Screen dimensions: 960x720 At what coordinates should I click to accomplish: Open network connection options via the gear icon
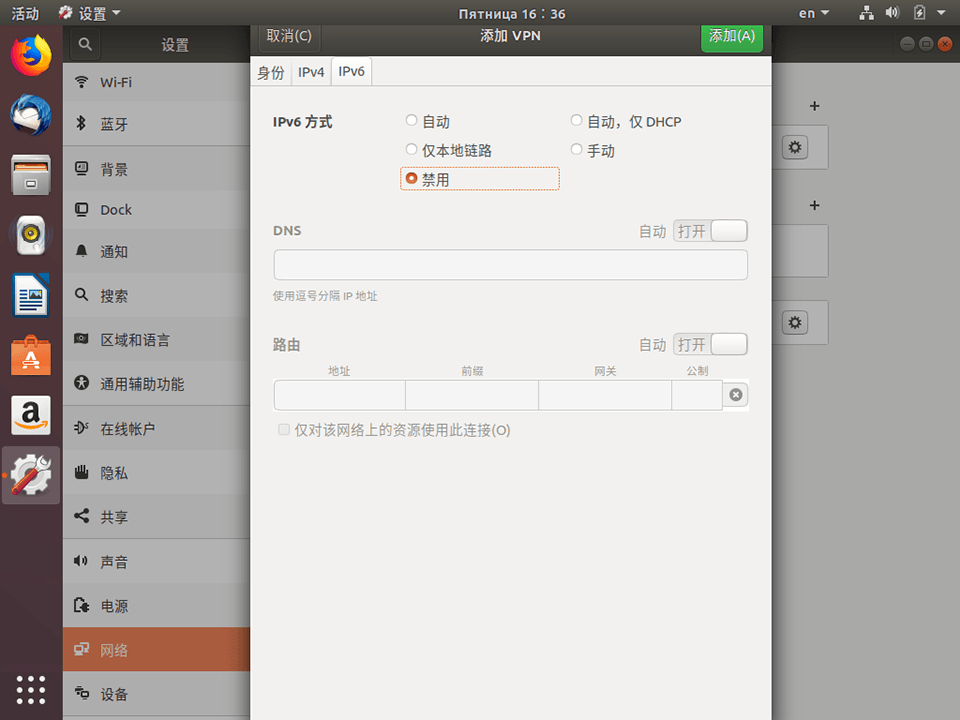coord(794,147)
